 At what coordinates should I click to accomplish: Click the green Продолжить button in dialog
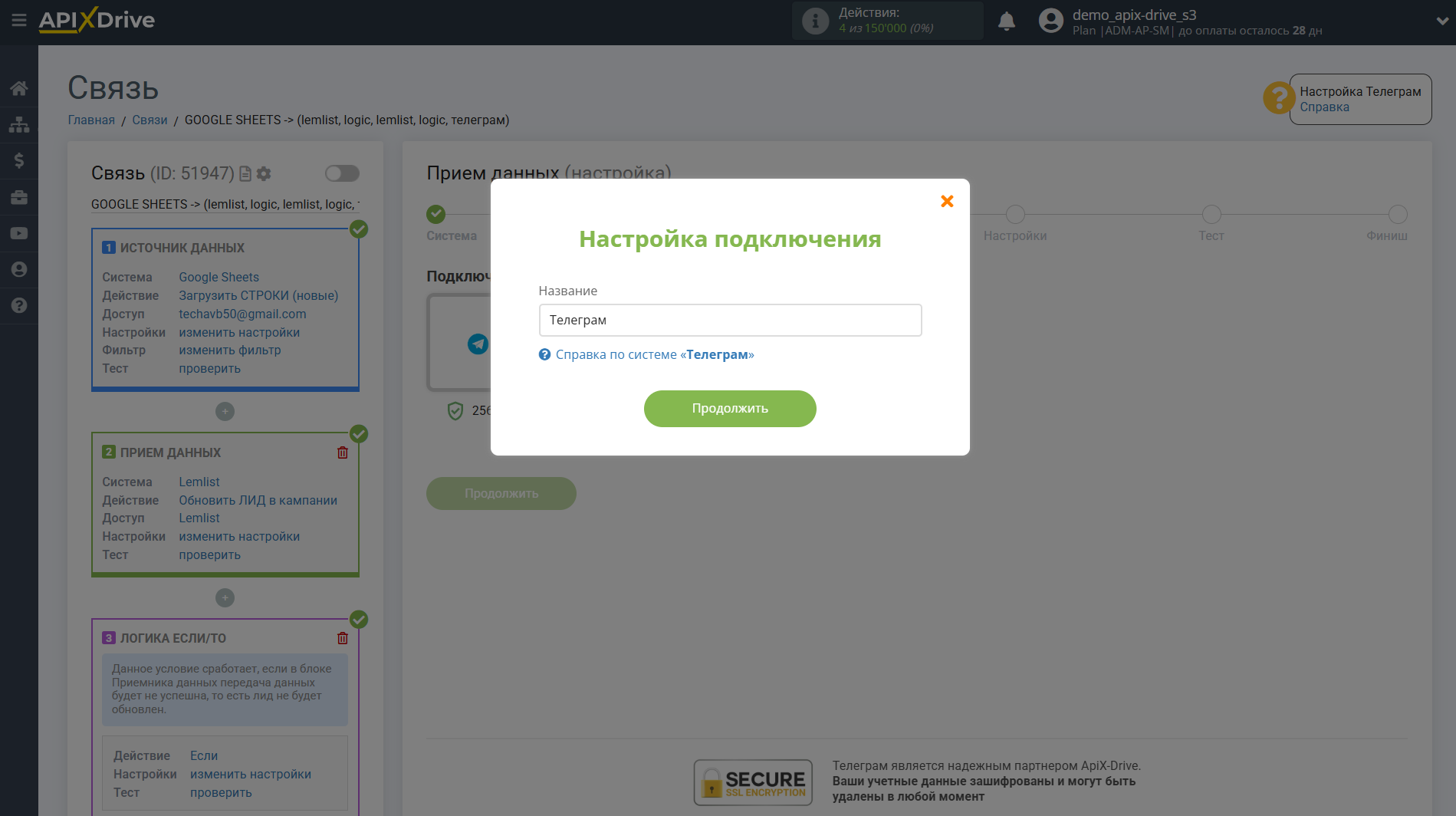(730, 409)
